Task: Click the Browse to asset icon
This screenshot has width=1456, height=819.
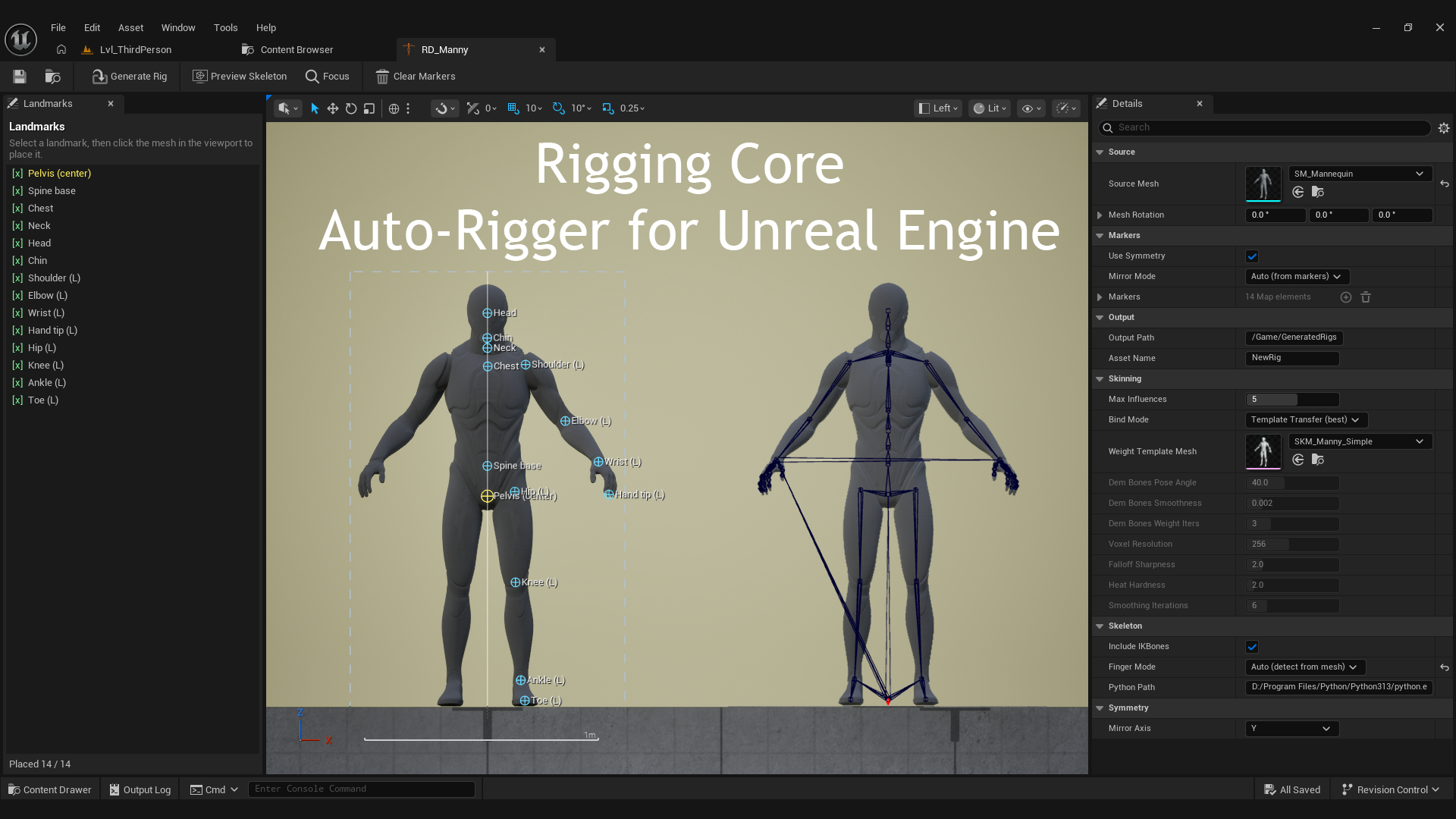Action: (x=52, y=77)
